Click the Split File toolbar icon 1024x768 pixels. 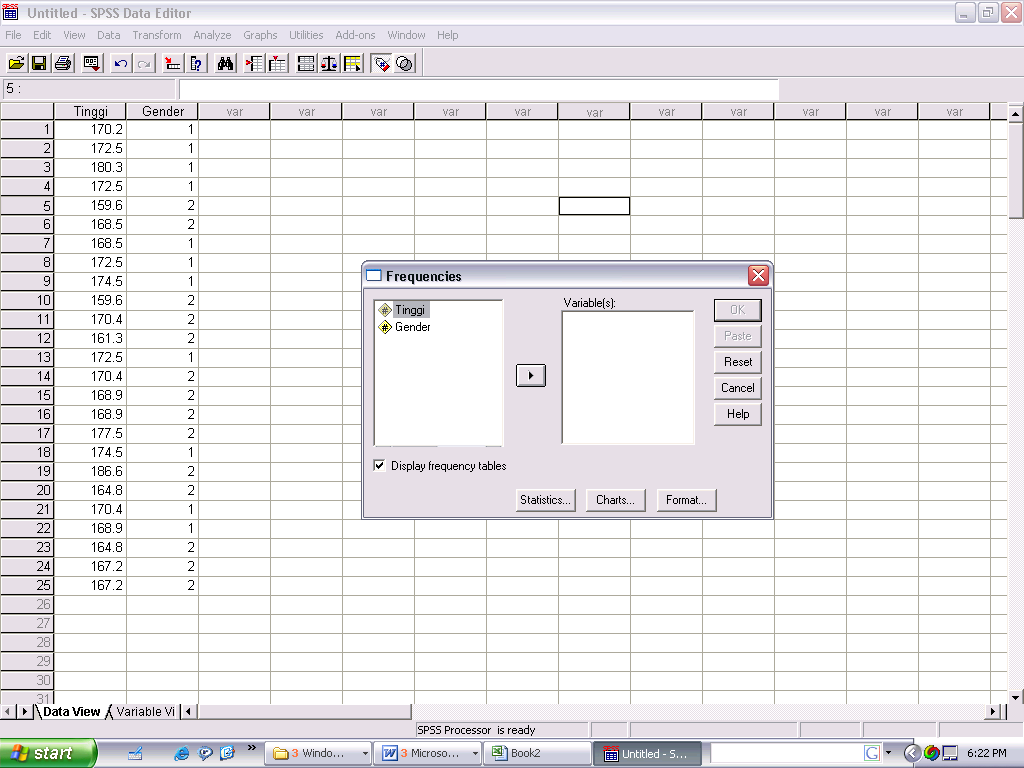point(306,63)
